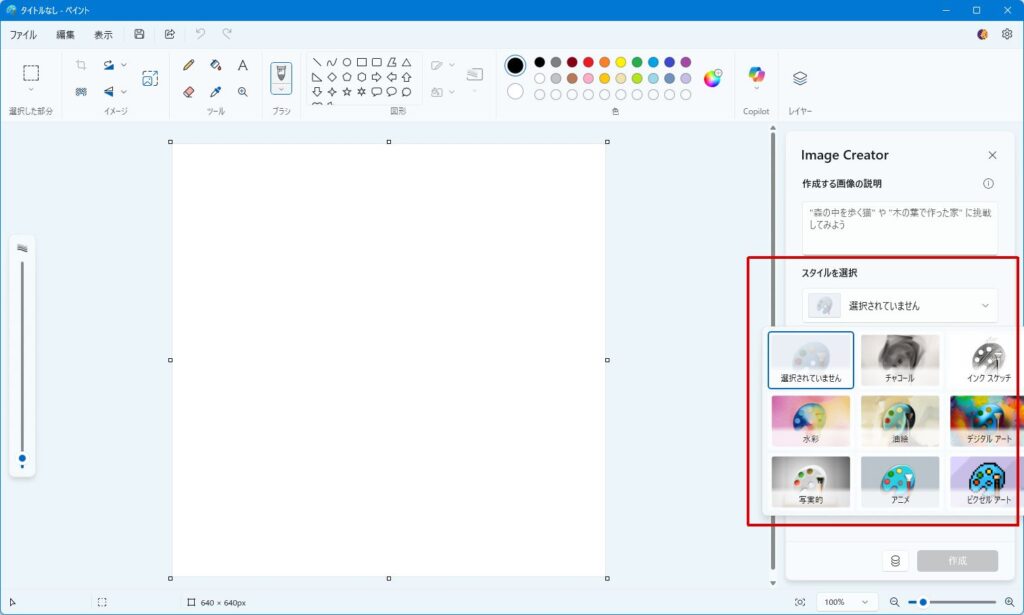Click the image description text field
1024x615 pixels.
coord(899,227)
